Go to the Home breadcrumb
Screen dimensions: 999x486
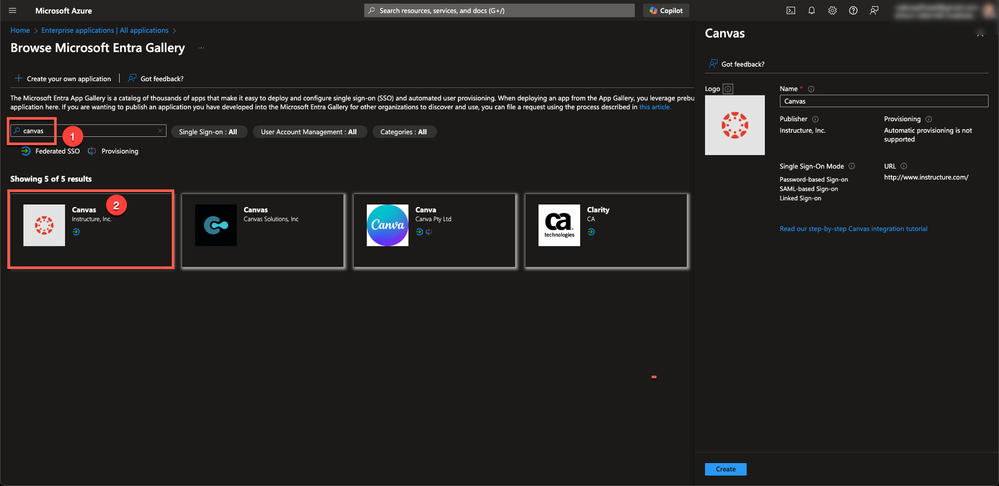tap(19, 31)
